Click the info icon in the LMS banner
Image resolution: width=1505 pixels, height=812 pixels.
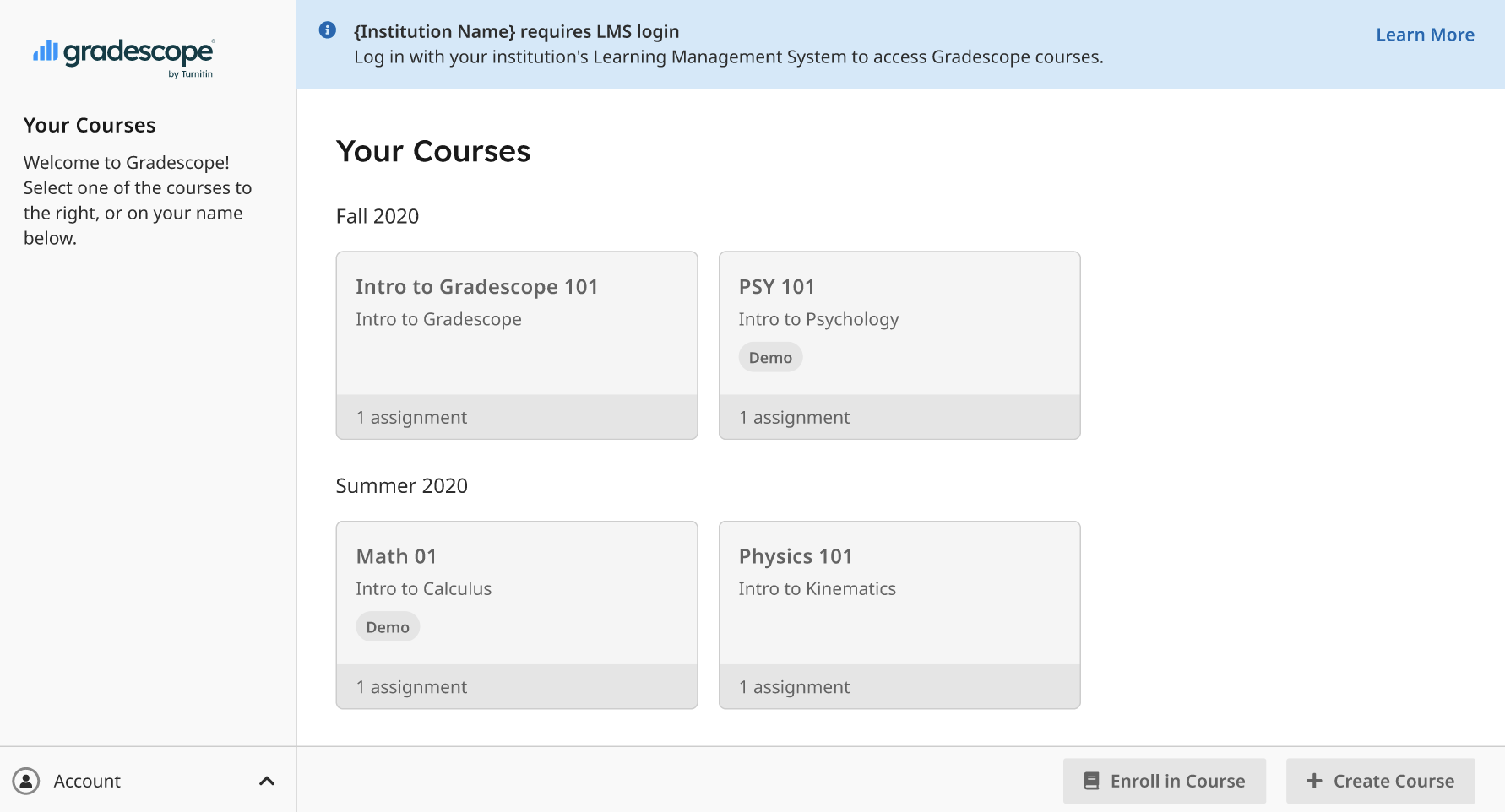(326, 30)
